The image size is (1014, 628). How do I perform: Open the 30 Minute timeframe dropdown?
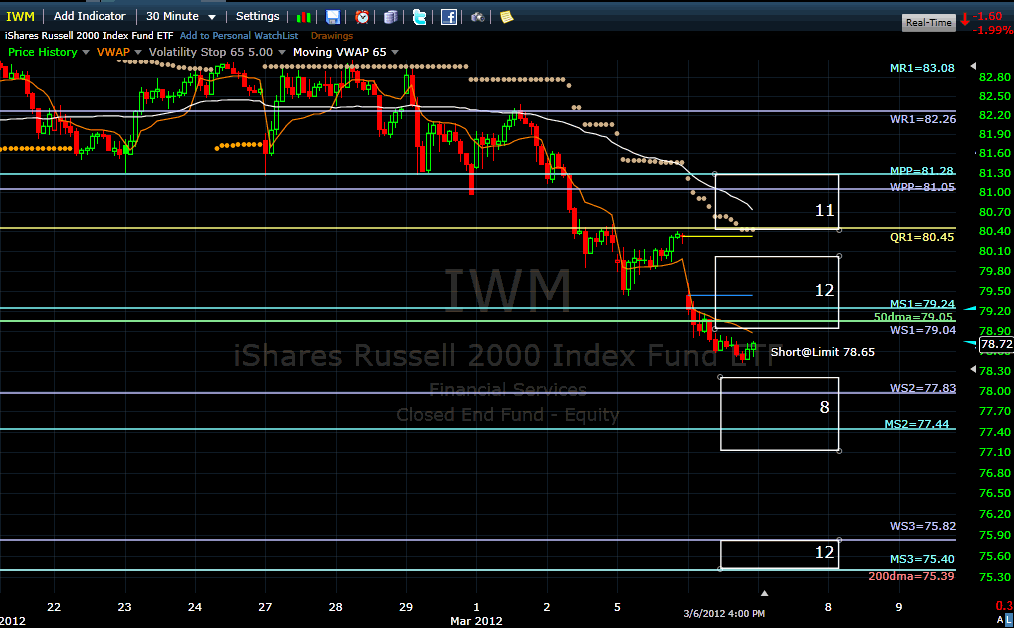pyautogui.click(x=180, y=16)
